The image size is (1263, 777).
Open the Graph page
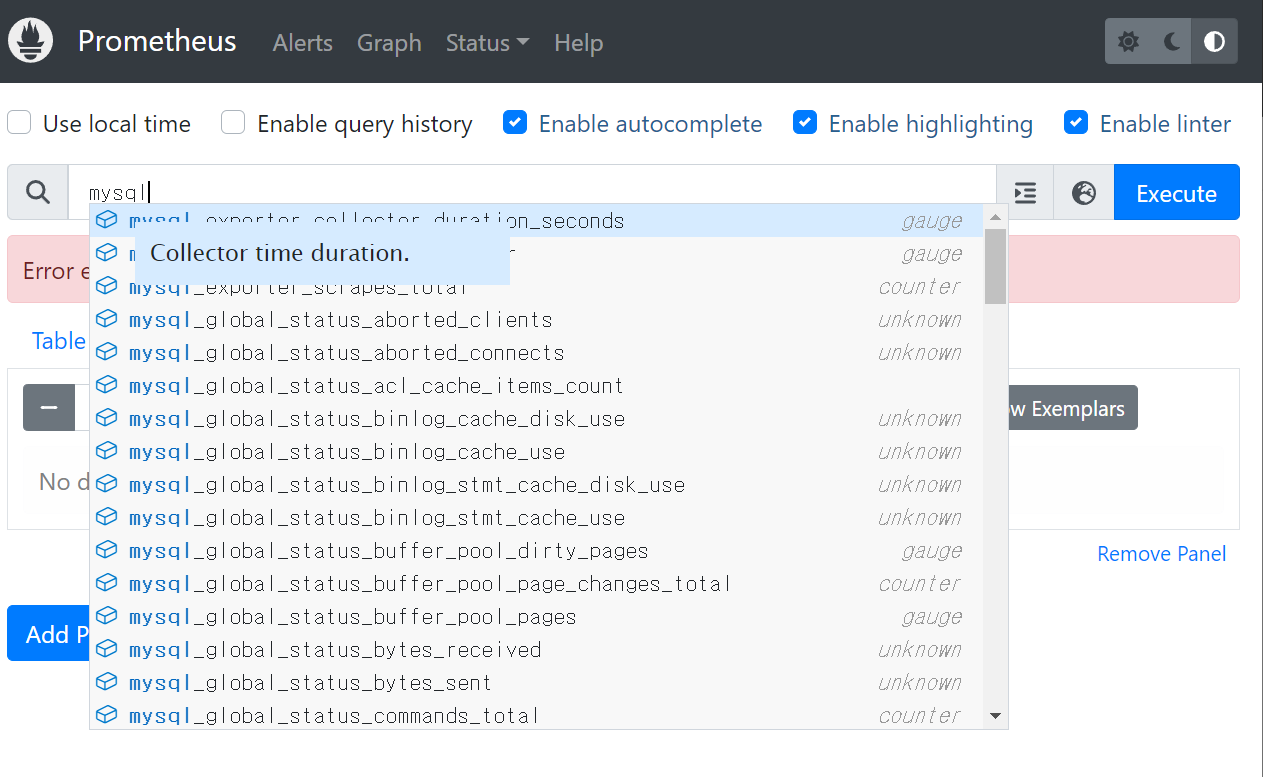pos(389,43)
